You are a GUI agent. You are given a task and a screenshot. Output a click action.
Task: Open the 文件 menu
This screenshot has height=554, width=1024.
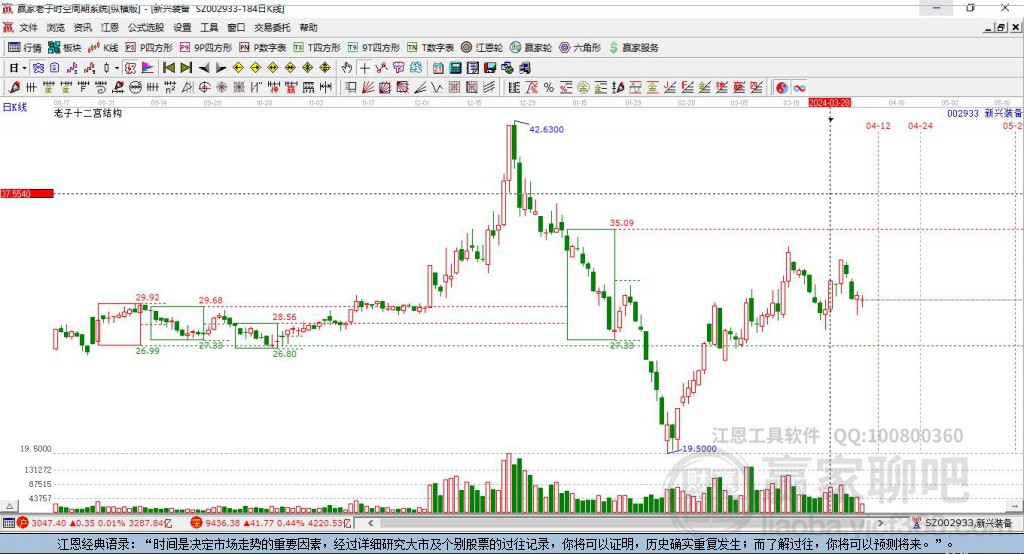click(x=28, y=27)
